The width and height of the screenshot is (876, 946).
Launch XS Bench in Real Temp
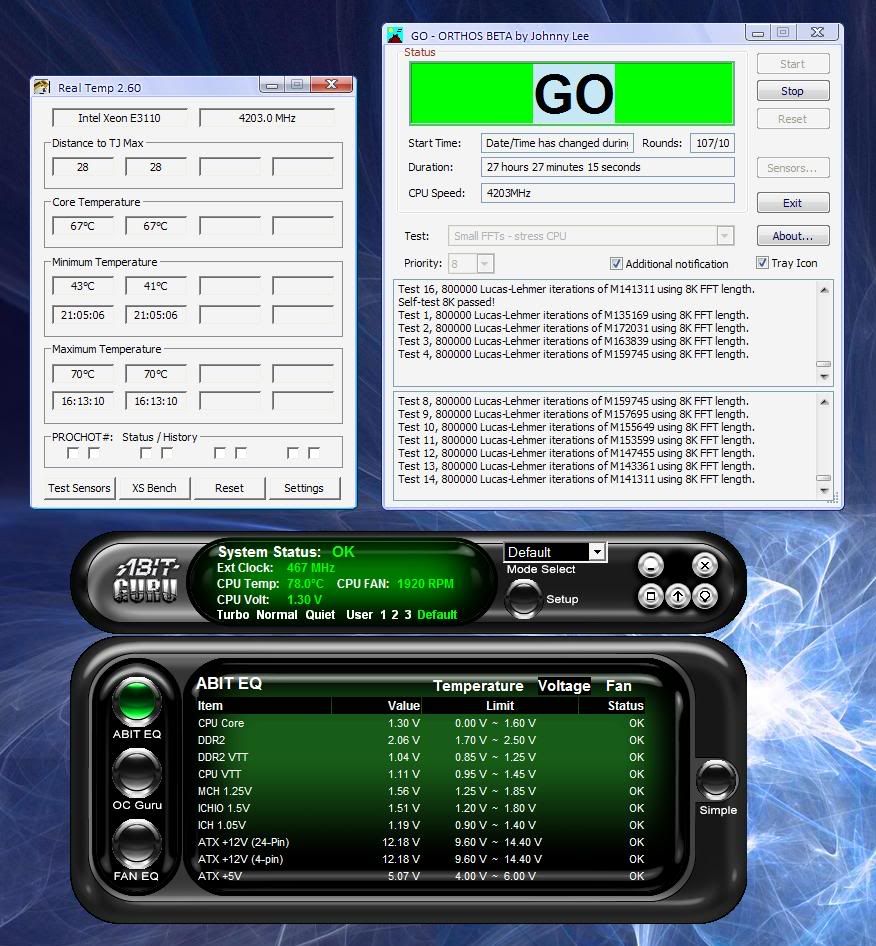point(154,488)
